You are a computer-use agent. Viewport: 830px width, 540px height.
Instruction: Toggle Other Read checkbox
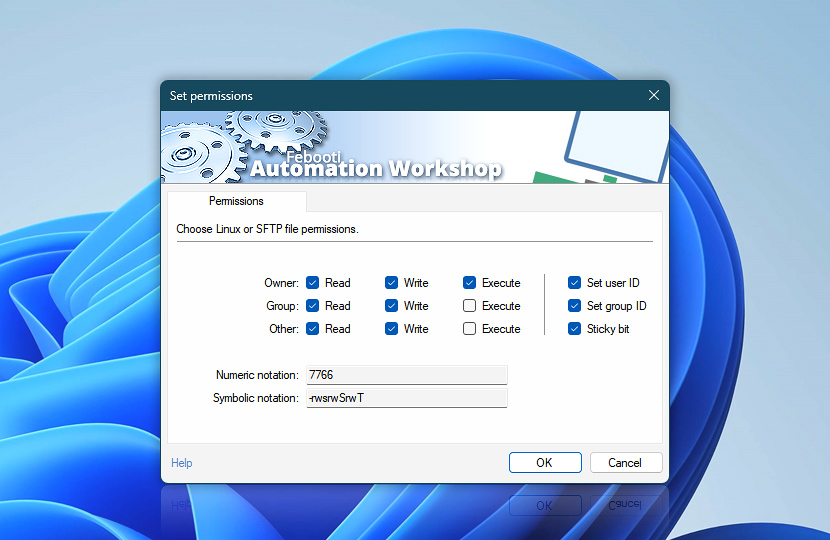312,329
